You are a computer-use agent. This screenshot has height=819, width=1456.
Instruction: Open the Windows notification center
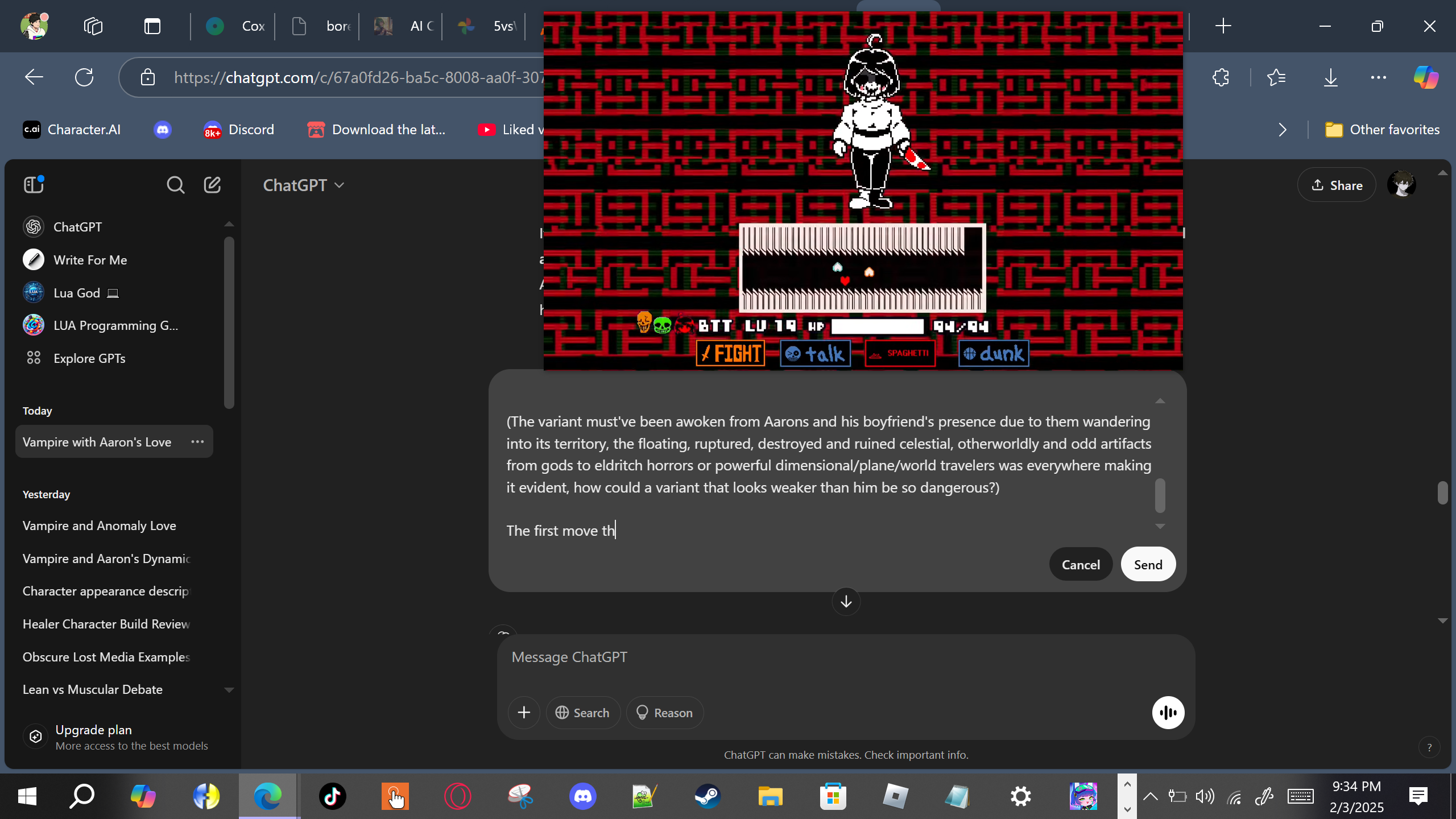coord(1418,796)
